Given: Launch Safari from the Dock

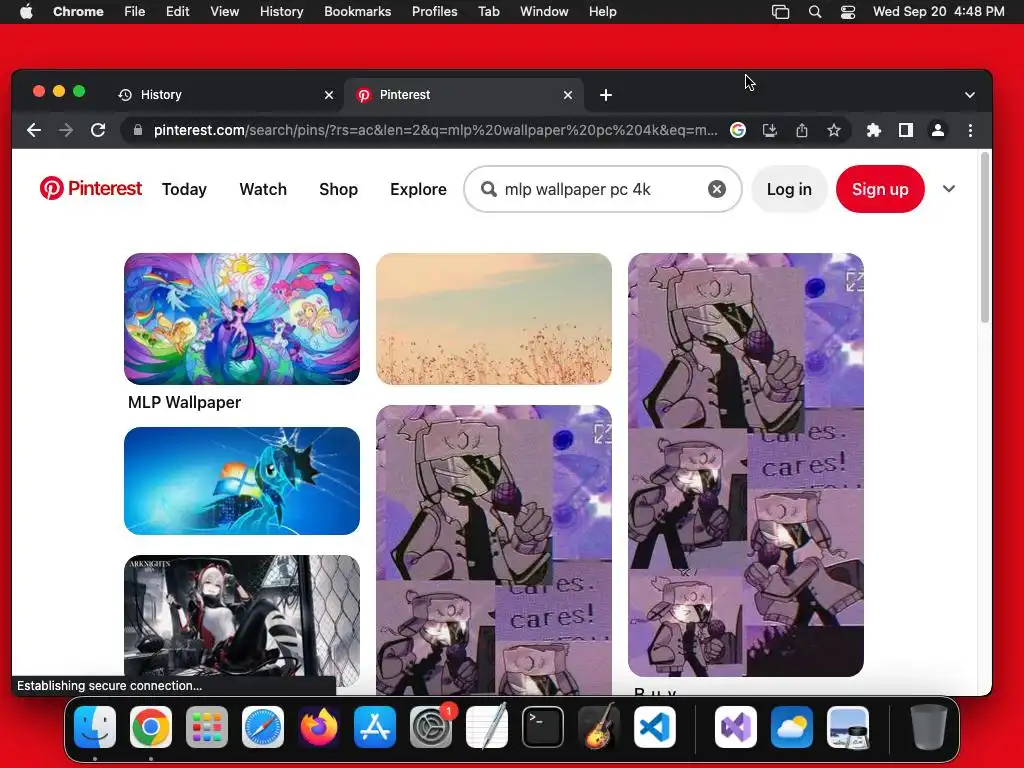Looking at the screenshot, I should click(x=263, y=727).
